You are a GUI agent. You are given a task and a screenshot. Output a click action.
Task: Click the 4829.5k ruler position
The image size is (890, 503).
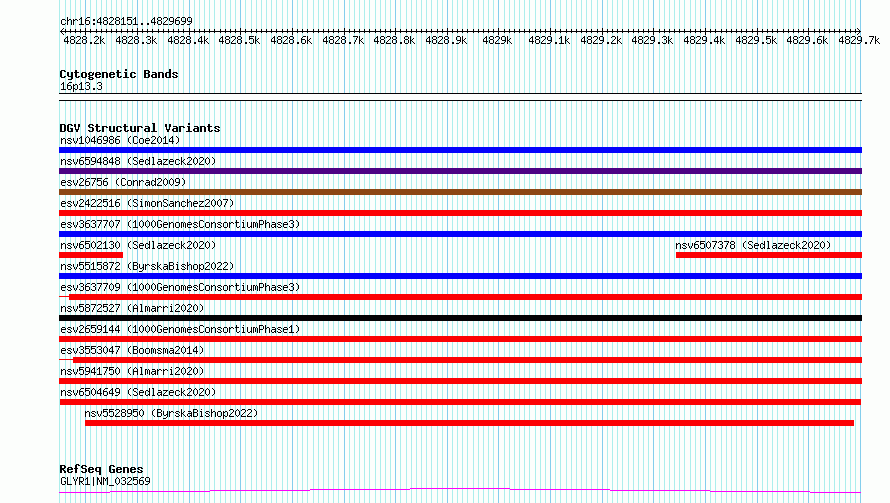(x=756, y=40)
